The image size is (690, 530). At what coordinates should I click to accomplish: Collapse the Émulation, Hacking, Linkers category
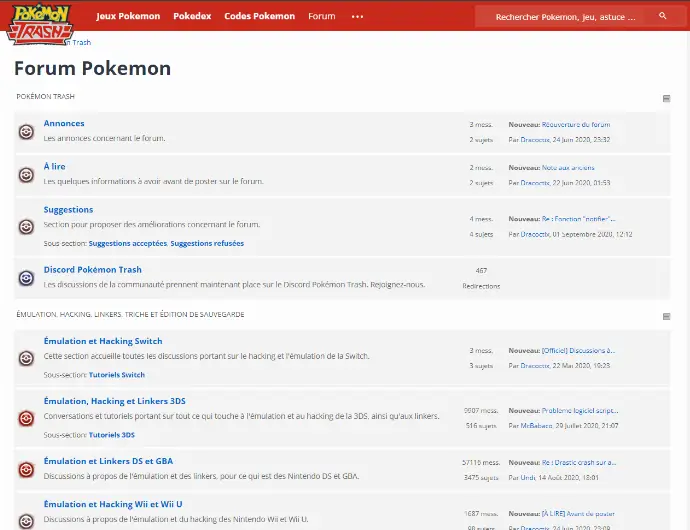tap(666, 317)
